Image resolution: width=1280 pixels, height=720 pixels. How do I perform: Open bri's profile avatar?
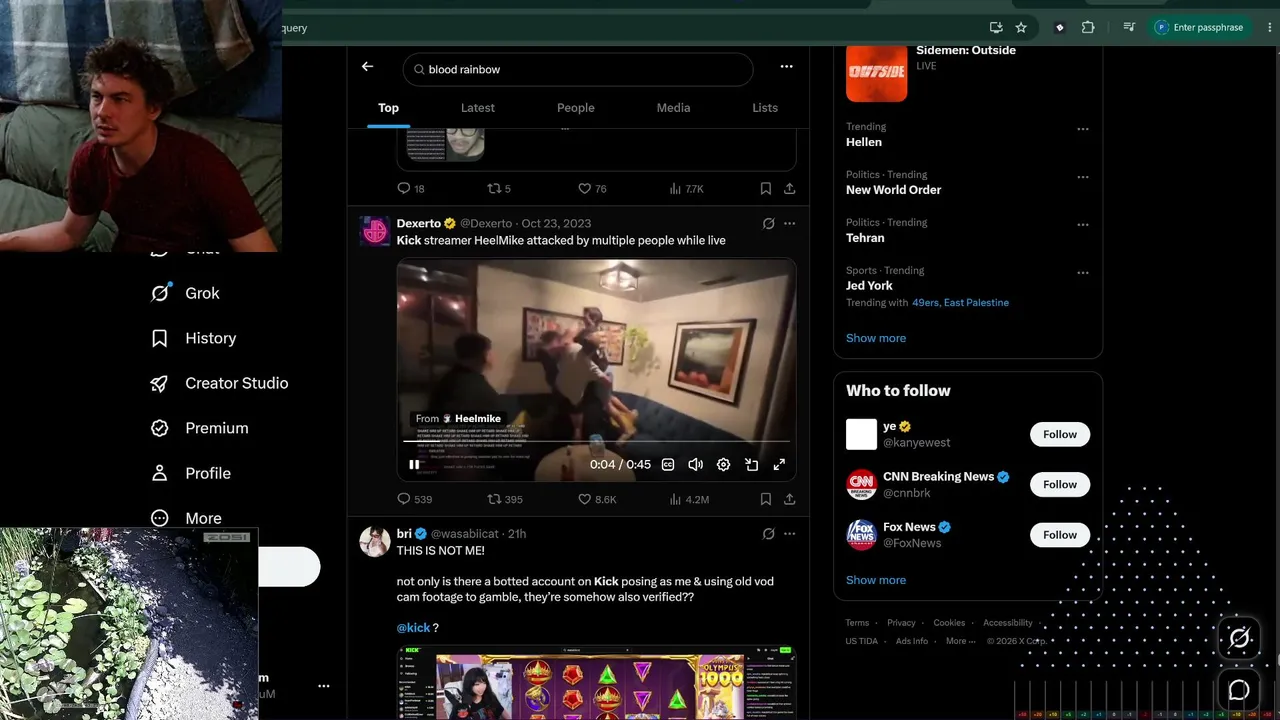point(375,541)
